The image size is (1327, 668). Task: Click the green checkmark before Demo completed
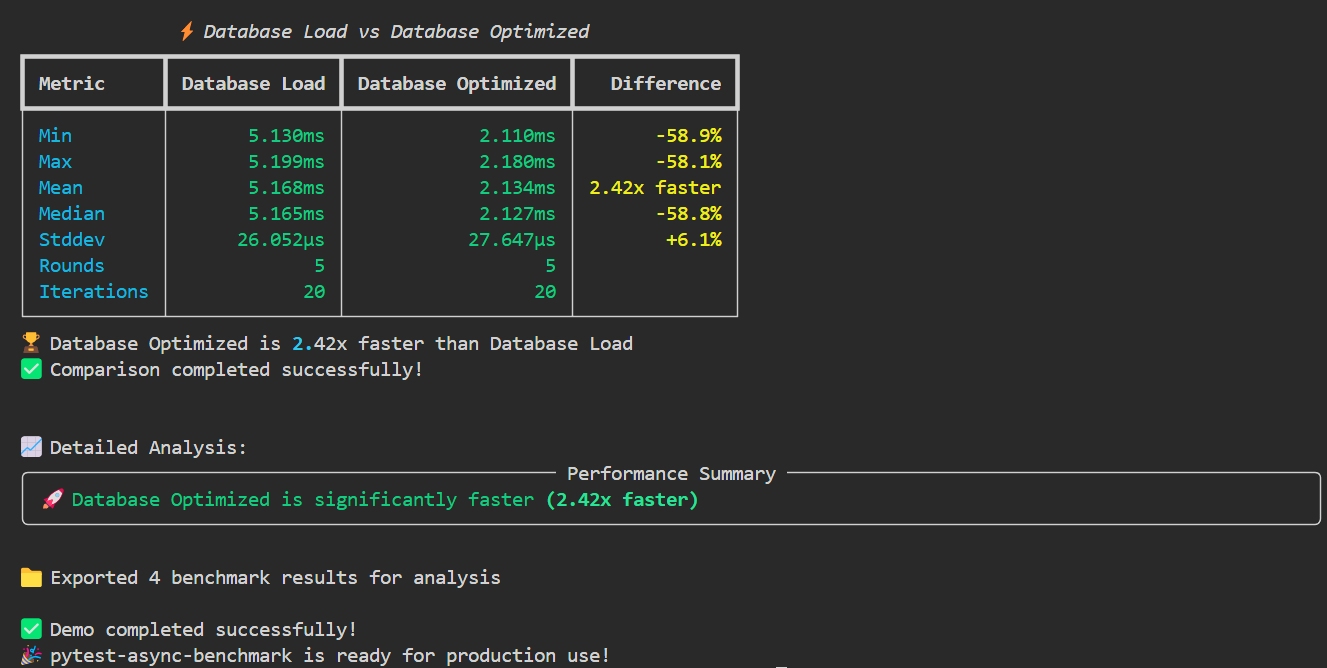[x=31, y=630]
